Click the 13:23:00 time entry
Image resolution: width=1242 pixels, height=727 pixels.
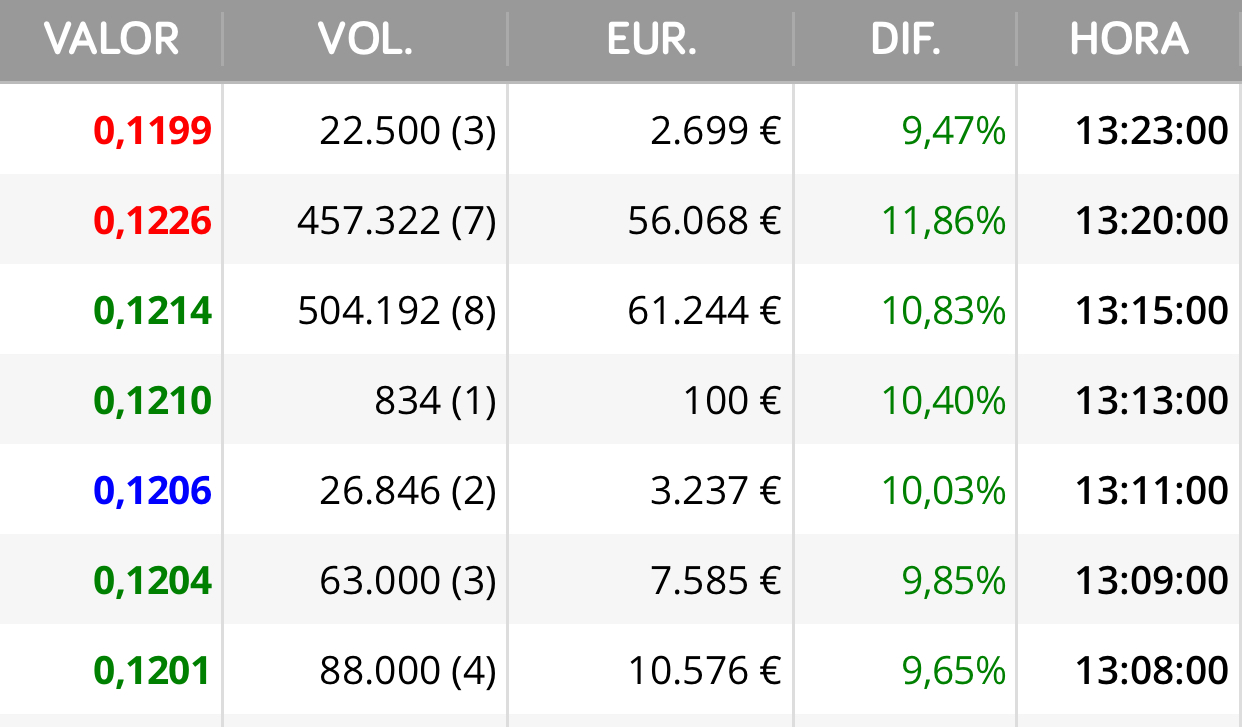point(1152,131)
